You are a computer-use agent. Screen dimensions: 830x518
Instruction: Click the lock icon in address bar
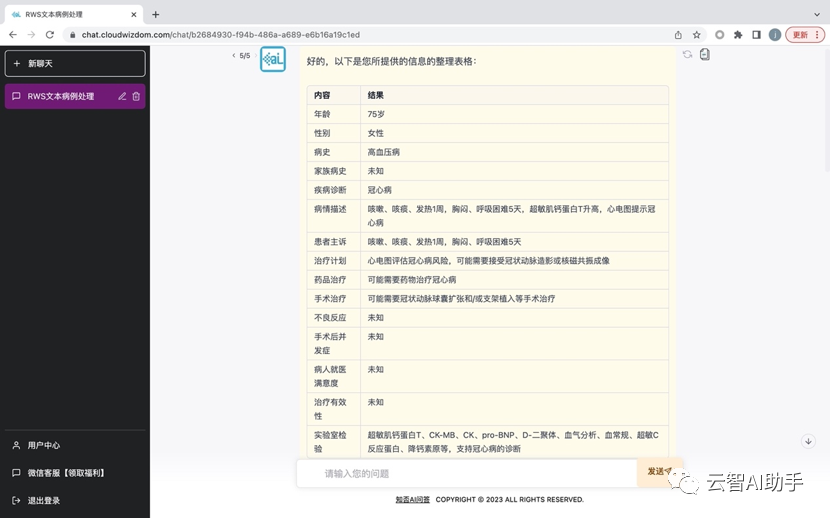pos(73,35)
